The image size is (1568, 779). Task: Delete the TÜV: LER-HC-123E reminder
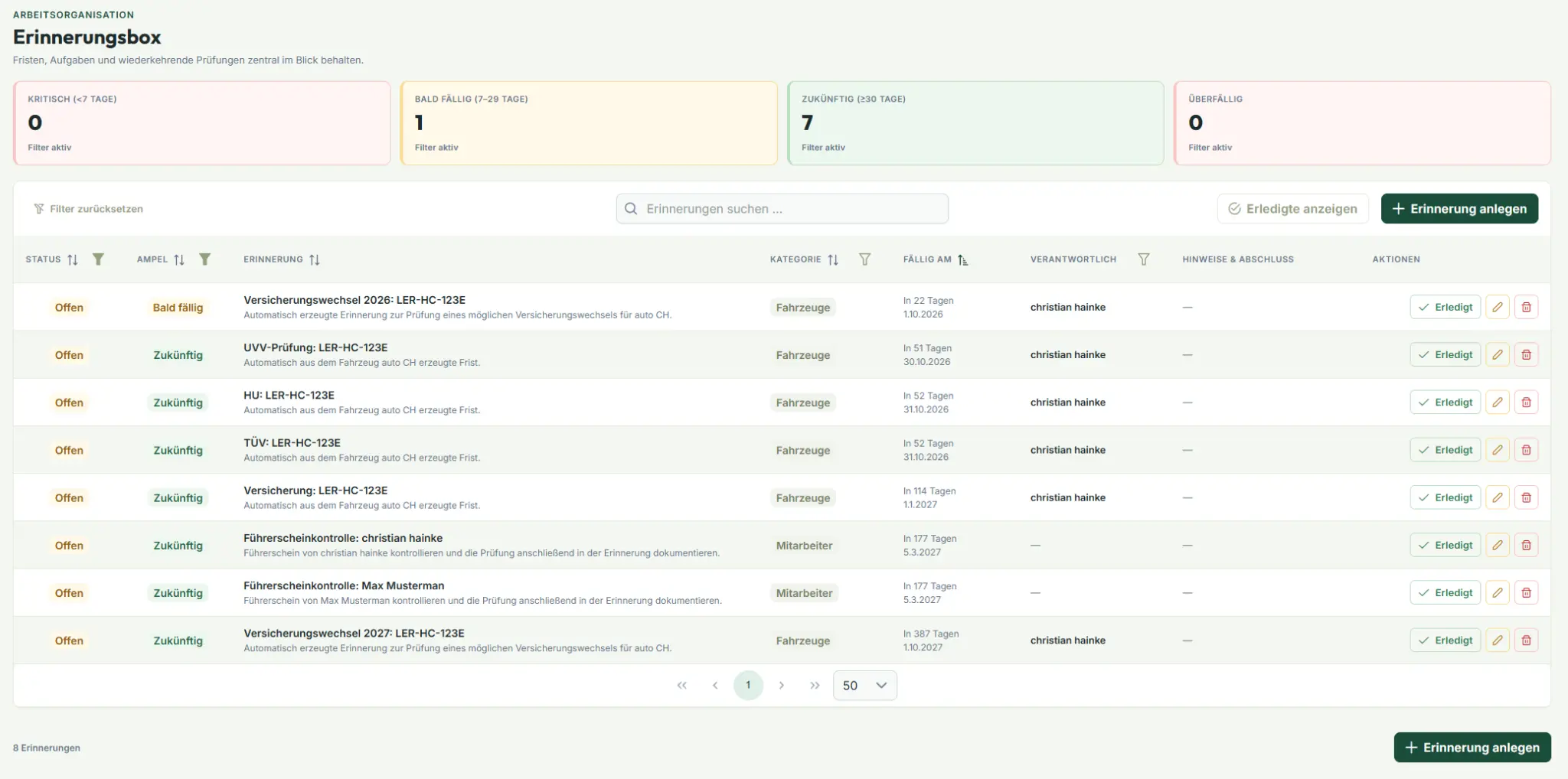click(x=1526, y=450)
